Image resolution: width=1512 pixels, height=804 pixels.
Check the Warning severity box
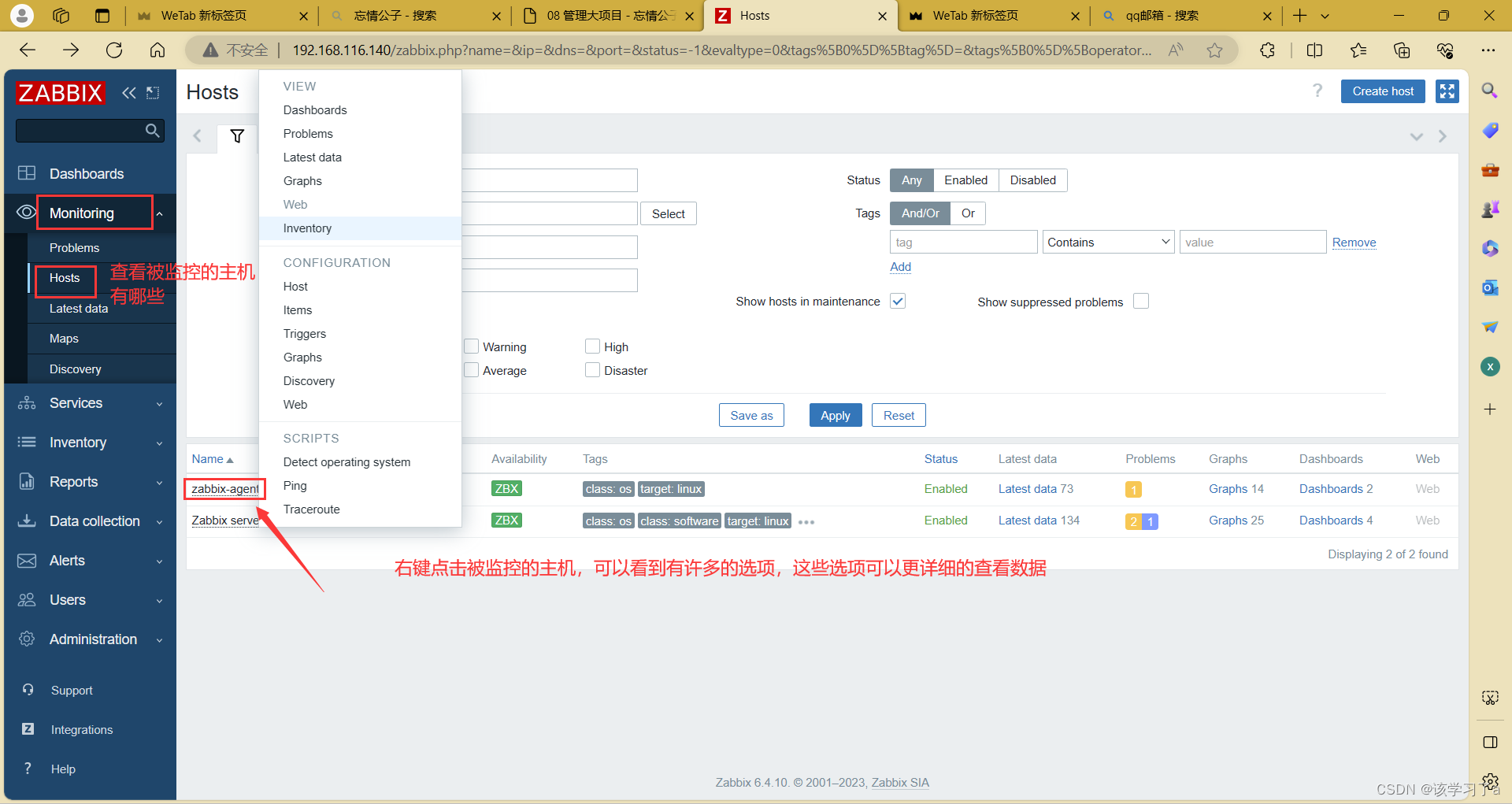472,346
